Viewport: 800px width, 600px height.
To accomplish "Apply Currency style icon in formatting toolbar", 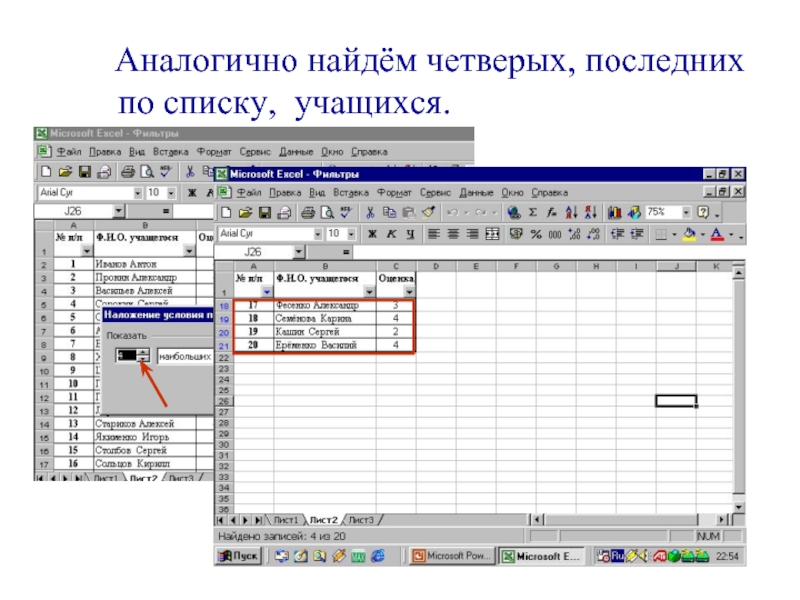I will [x=516, y=234].
